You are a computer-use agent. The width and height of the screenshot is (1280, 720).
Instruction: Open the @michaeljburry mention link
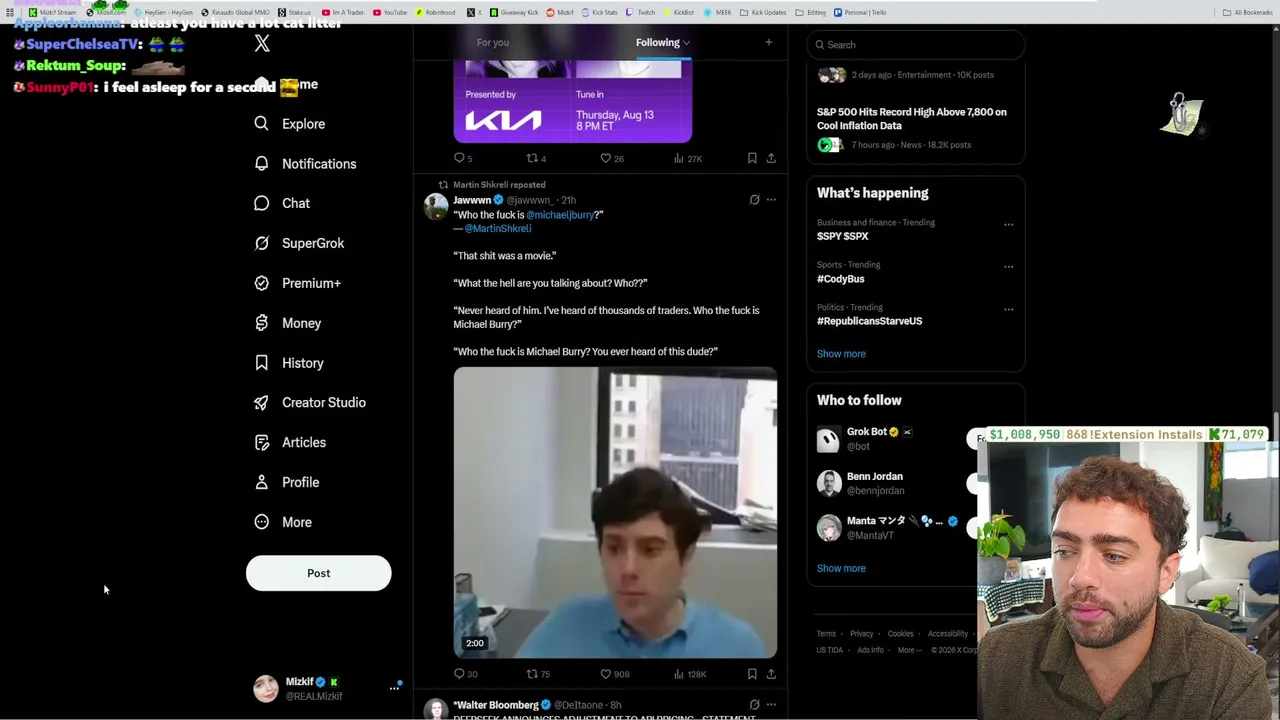point(561,215)
